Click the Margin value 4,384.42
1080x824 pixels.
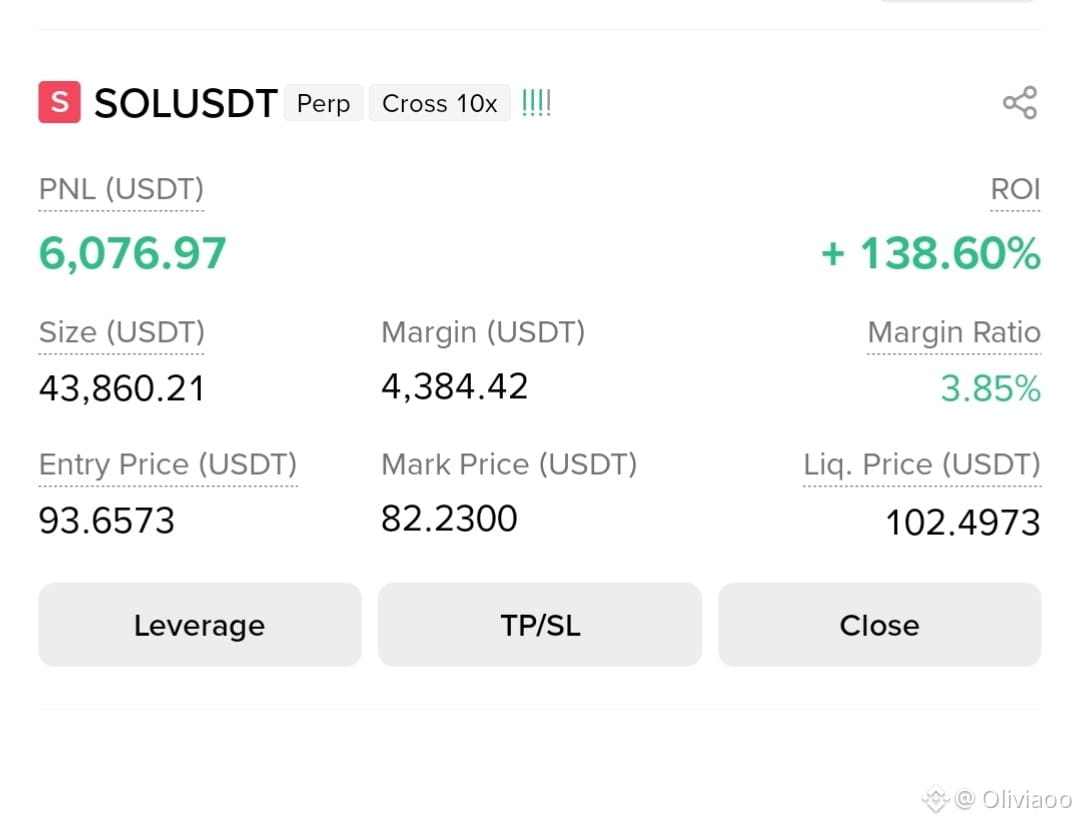click(x=455, y=386)
